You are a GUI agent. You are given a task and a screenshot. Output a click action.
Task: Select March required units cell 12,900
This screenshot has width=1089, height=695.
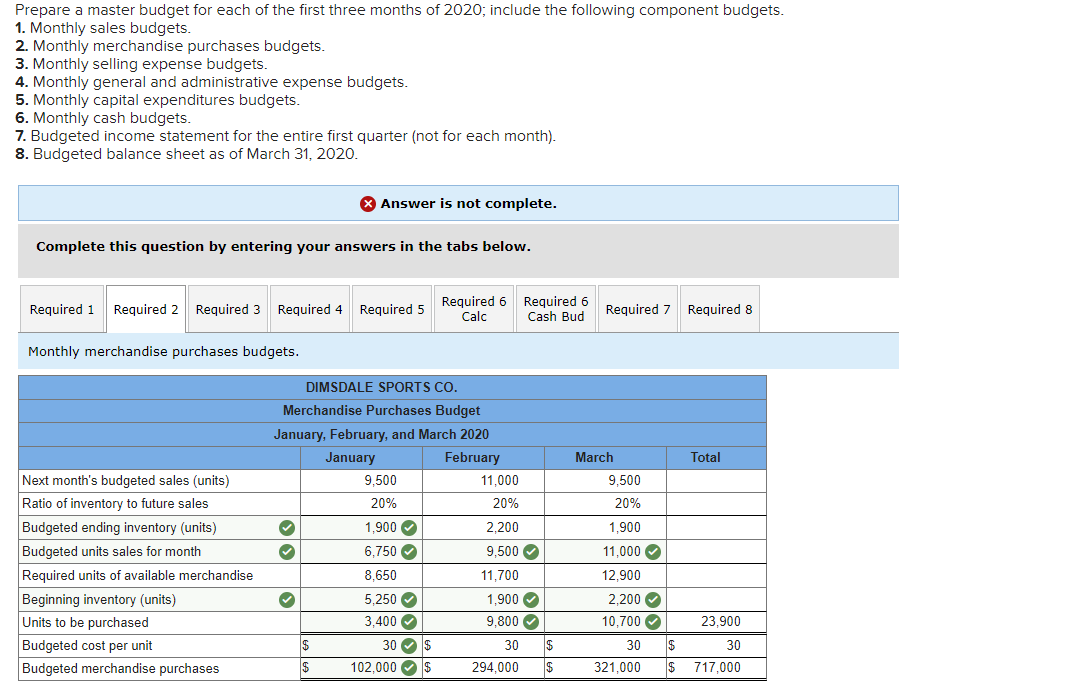[x=606, y=576]
